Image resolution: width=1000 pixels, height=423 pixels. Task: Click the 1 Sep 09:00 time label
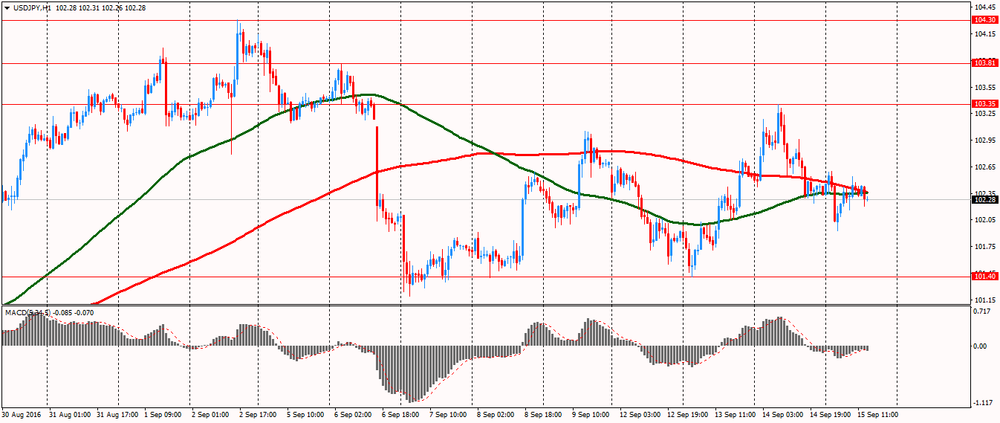165,414
